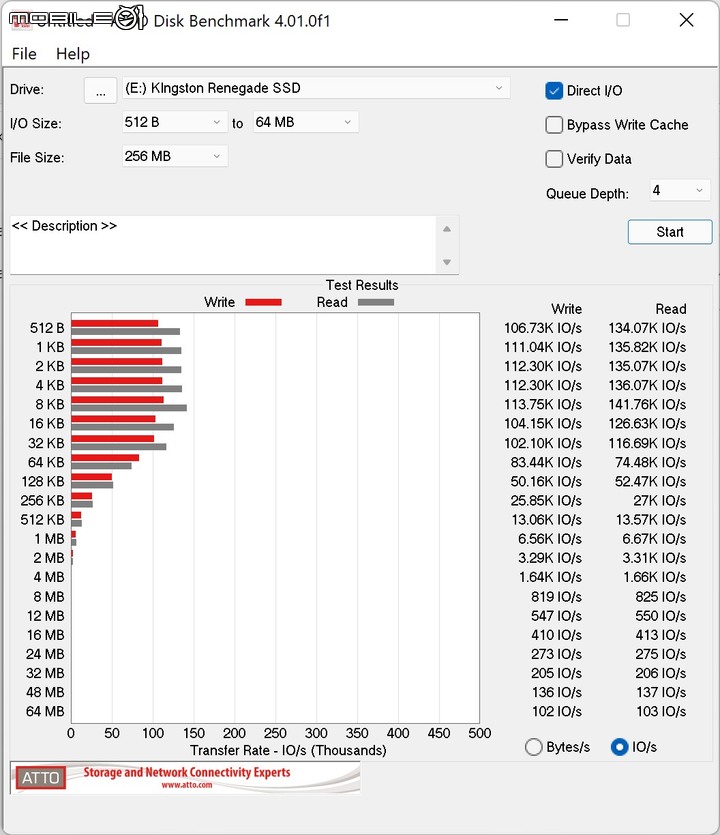Click the description scroll down arrow
The height and width of the screenshot is (835, 720).
[447, 262]
